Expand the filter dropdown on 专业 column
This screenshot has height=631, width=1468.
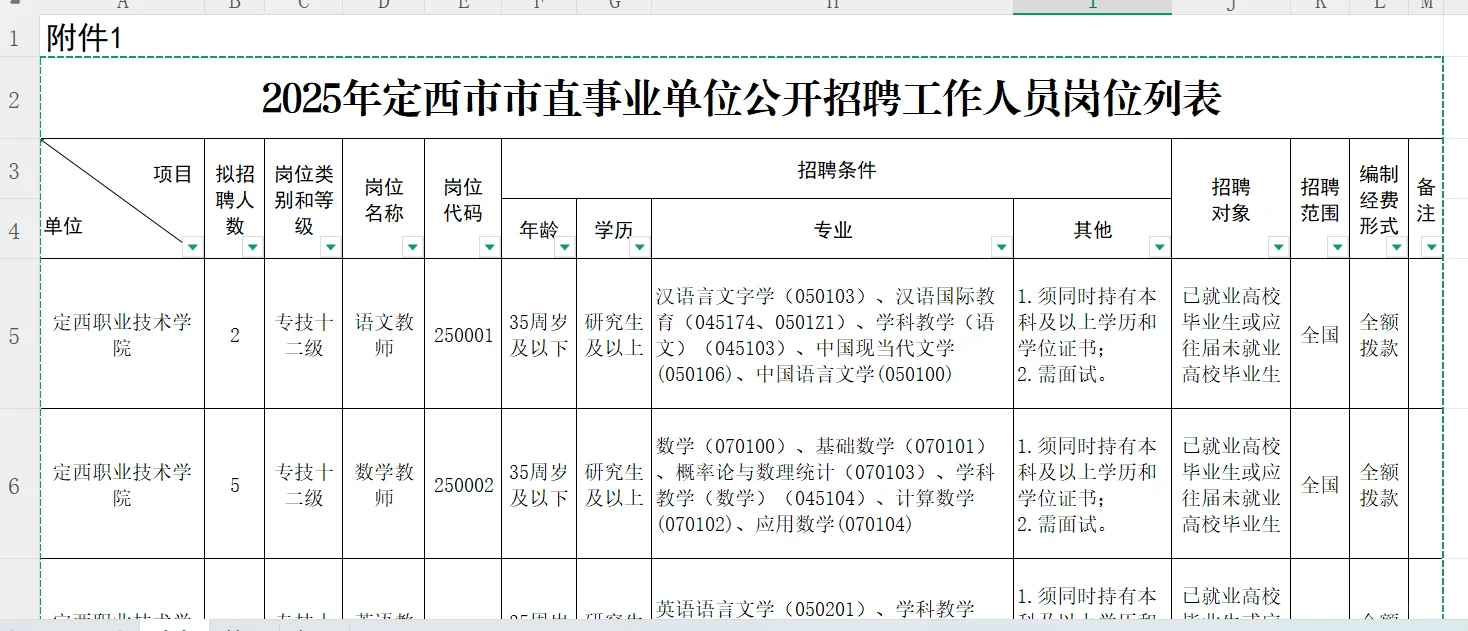pyautogui.click(x=1001, y=247)
